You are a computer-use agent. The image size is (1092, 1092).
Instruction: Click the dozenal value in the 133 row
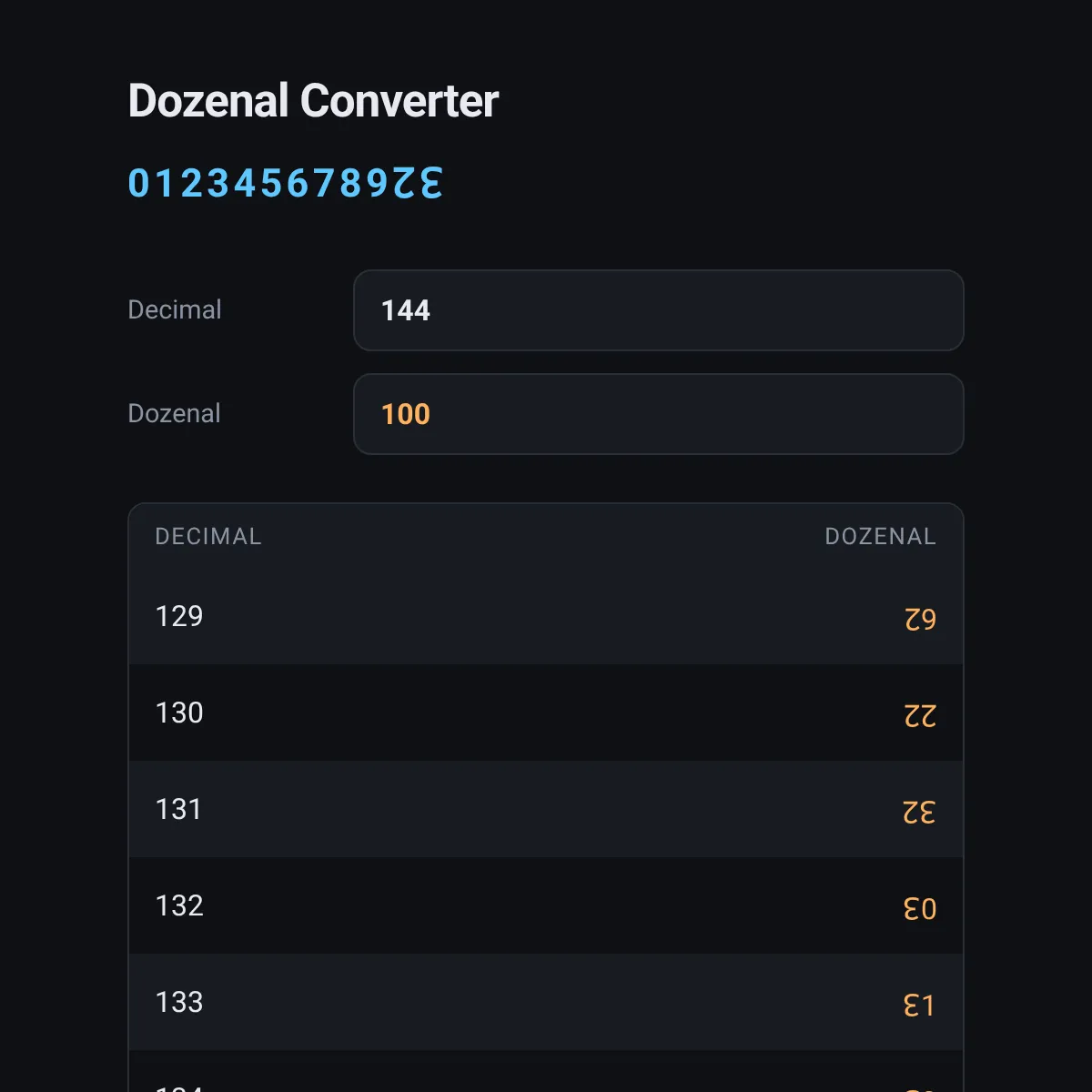pyautogui.click(x=919, y=1005)
